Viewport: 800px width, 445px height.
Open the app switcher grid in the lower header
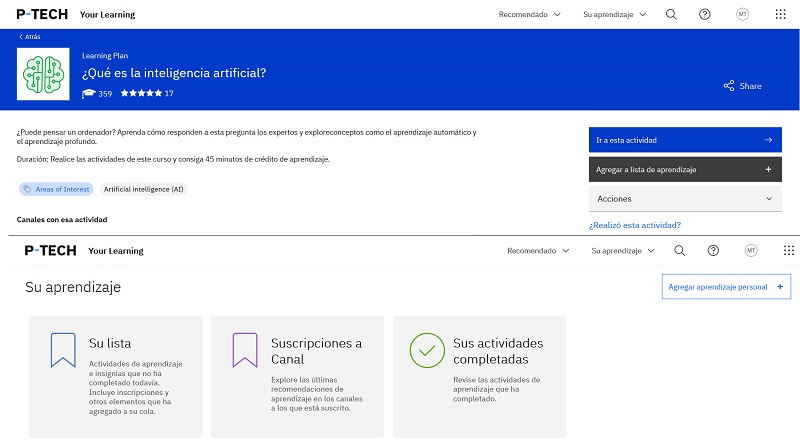(x=789, y=251)
